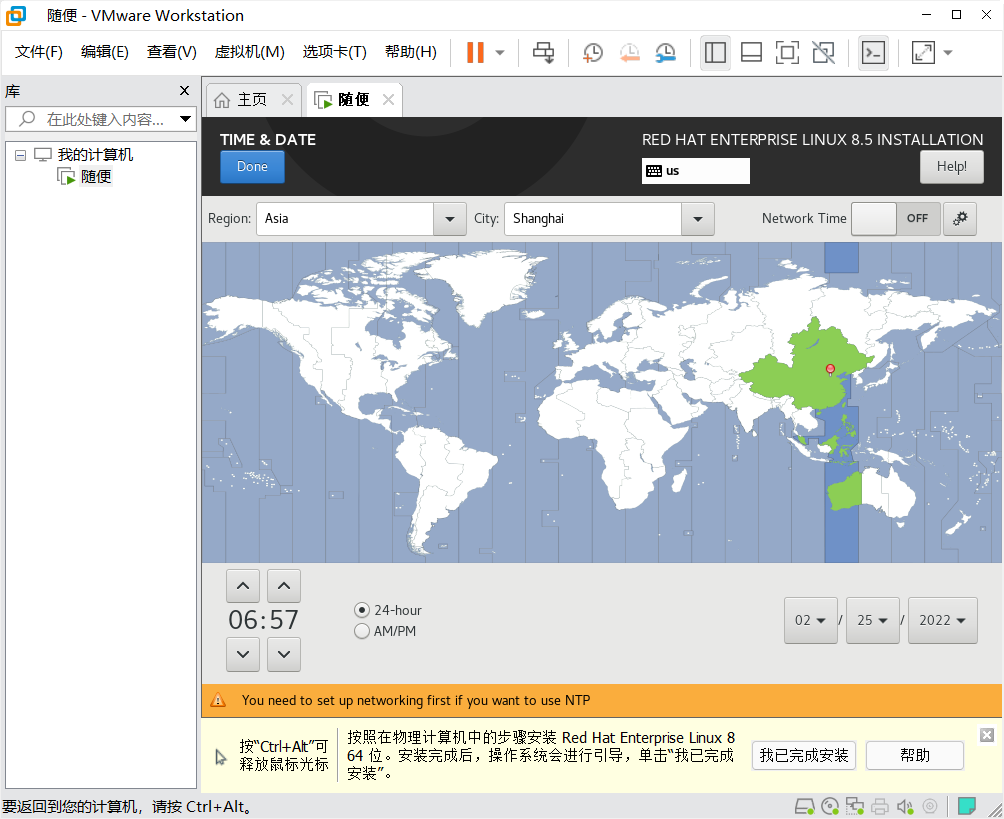
Task: Increase the hours with the up arrow
Action: tap(243, 585)
